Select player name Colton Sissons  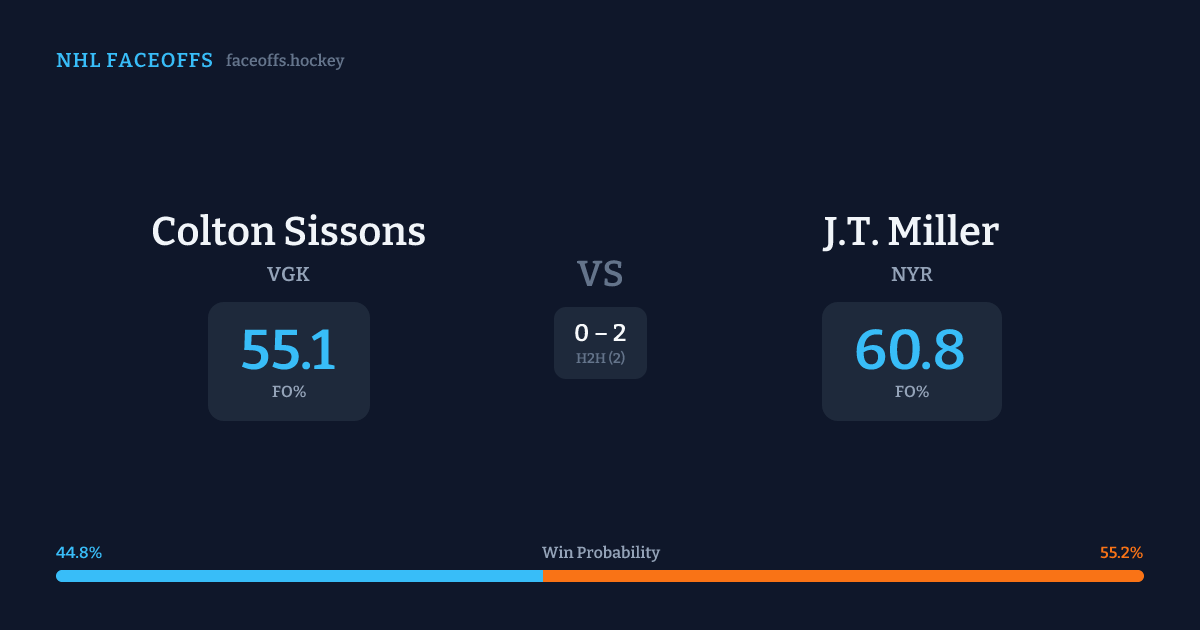[x=288, y=231]
